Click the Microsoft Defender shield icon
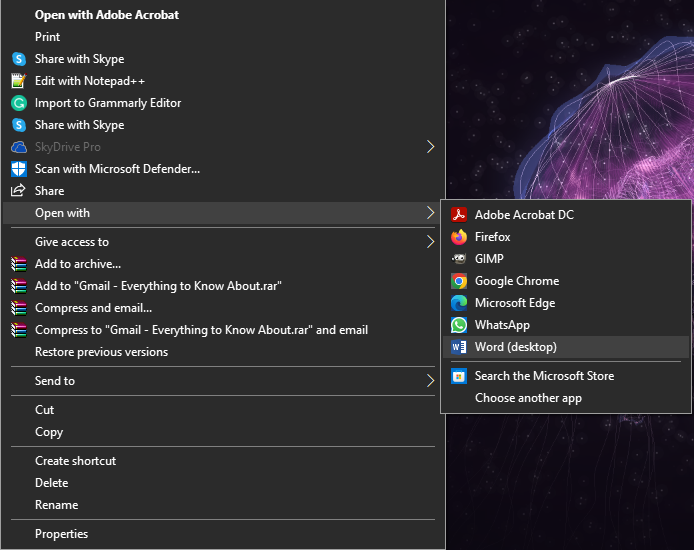Screen dimensions: 694x550 (19, 169)
